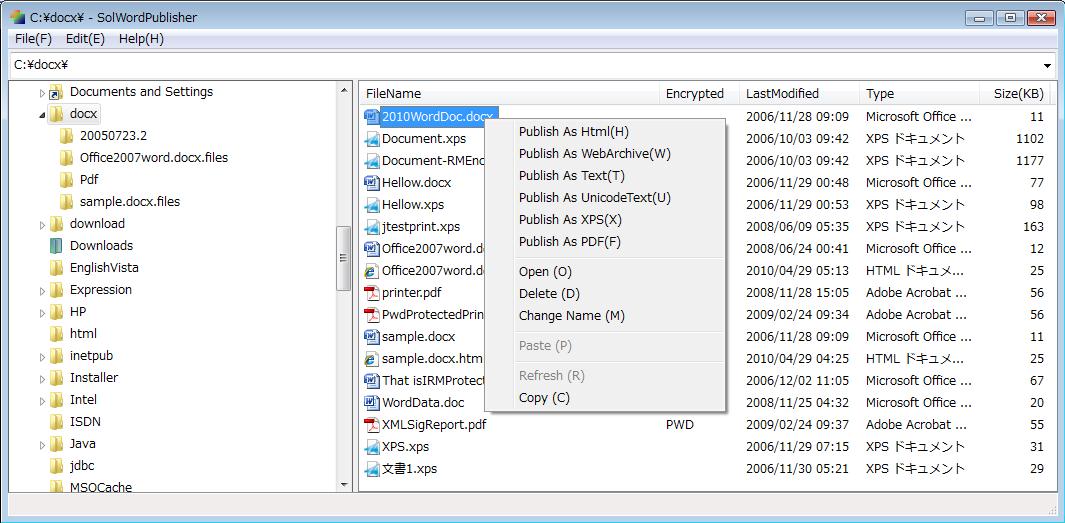The height and width of the screenshot is (523, 1065).
Task: Click the Word icon beside WordData.doc
Action: pyautogui.click(x=372, y=402)
